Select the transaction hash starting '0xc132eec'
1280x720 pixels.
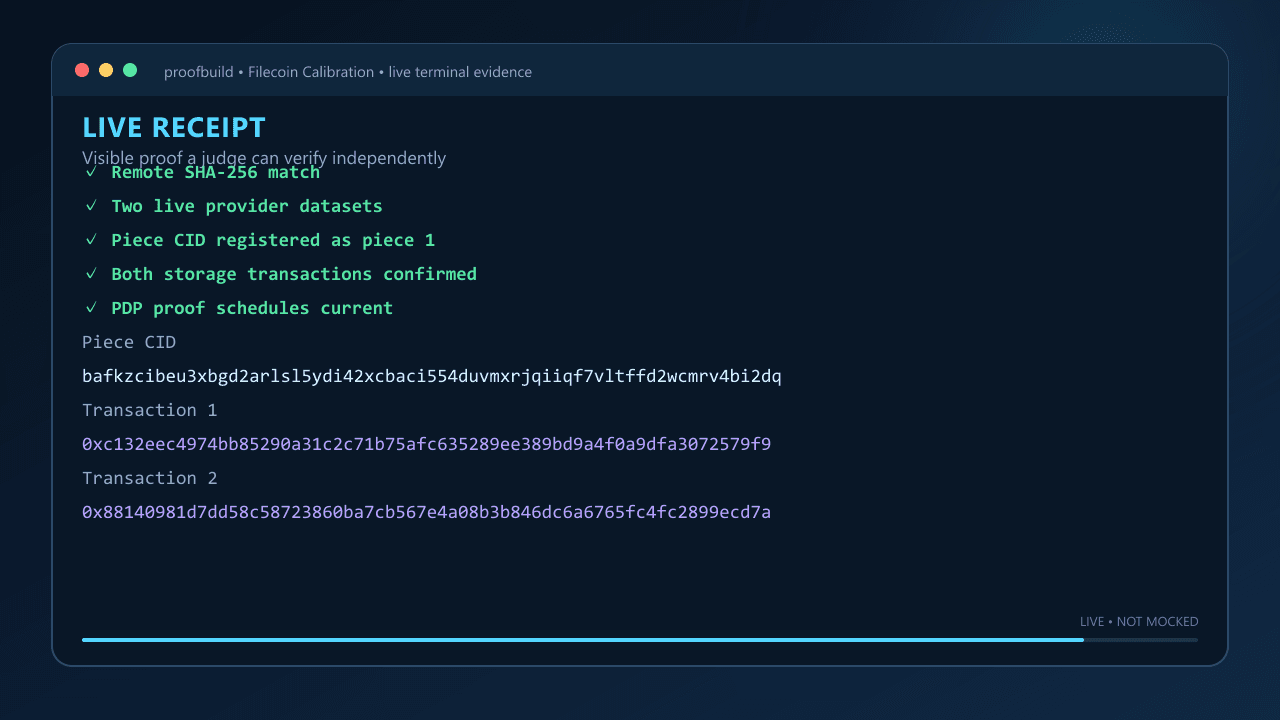(x=426, y=444)
